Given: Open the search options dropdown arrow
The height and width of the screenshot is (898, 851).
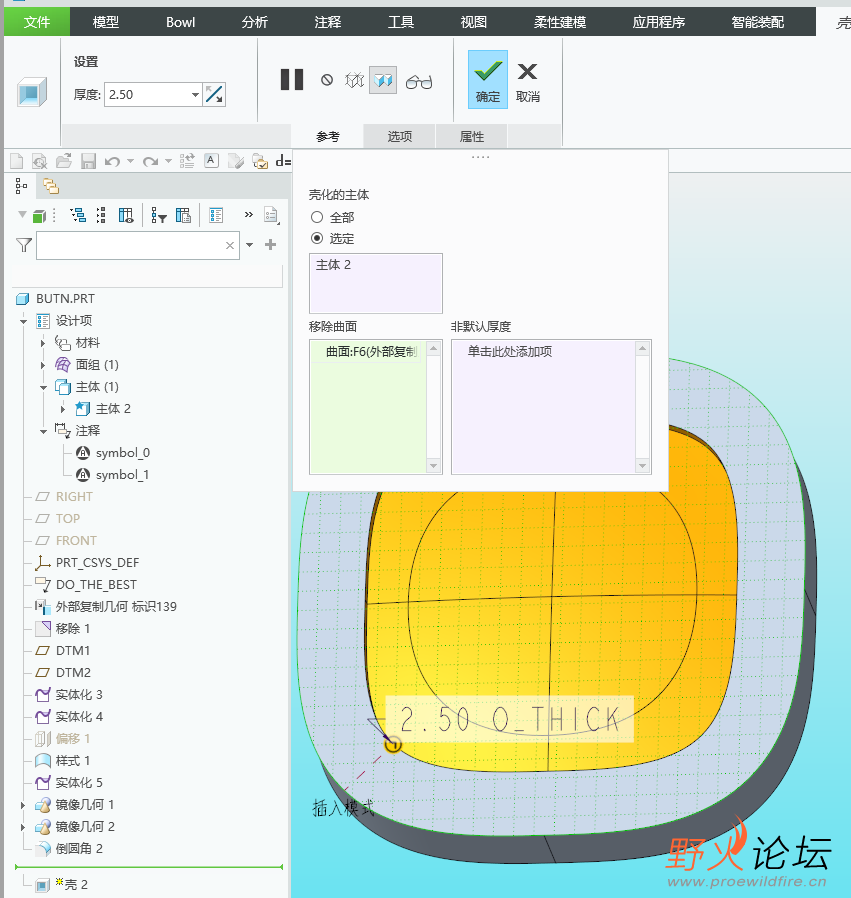Looking at the screenshot, I should tap(250, 245).
